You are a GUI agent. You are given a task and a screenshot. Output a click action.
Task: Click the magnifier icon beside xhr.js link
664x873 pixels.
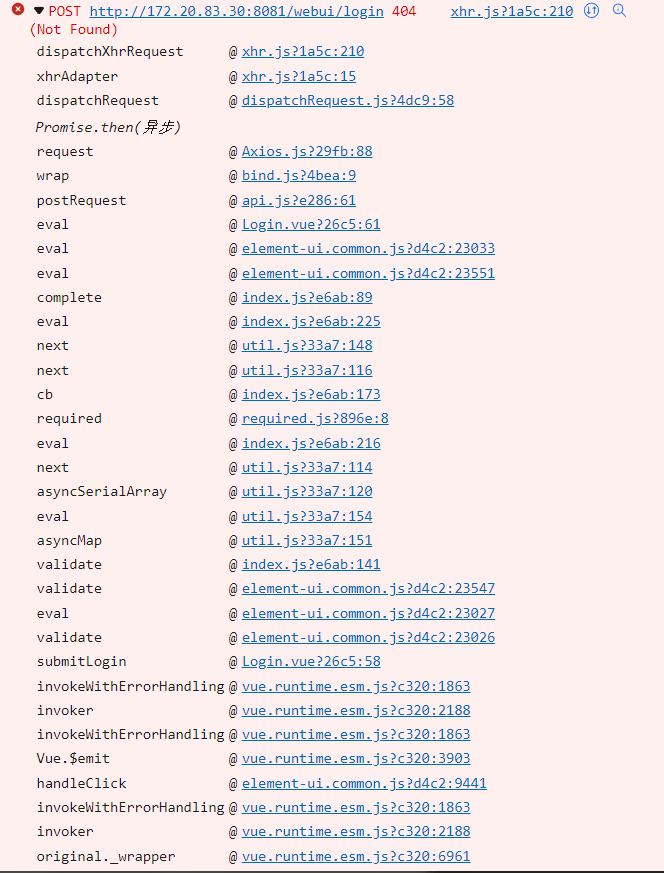(x=619, y=11)
